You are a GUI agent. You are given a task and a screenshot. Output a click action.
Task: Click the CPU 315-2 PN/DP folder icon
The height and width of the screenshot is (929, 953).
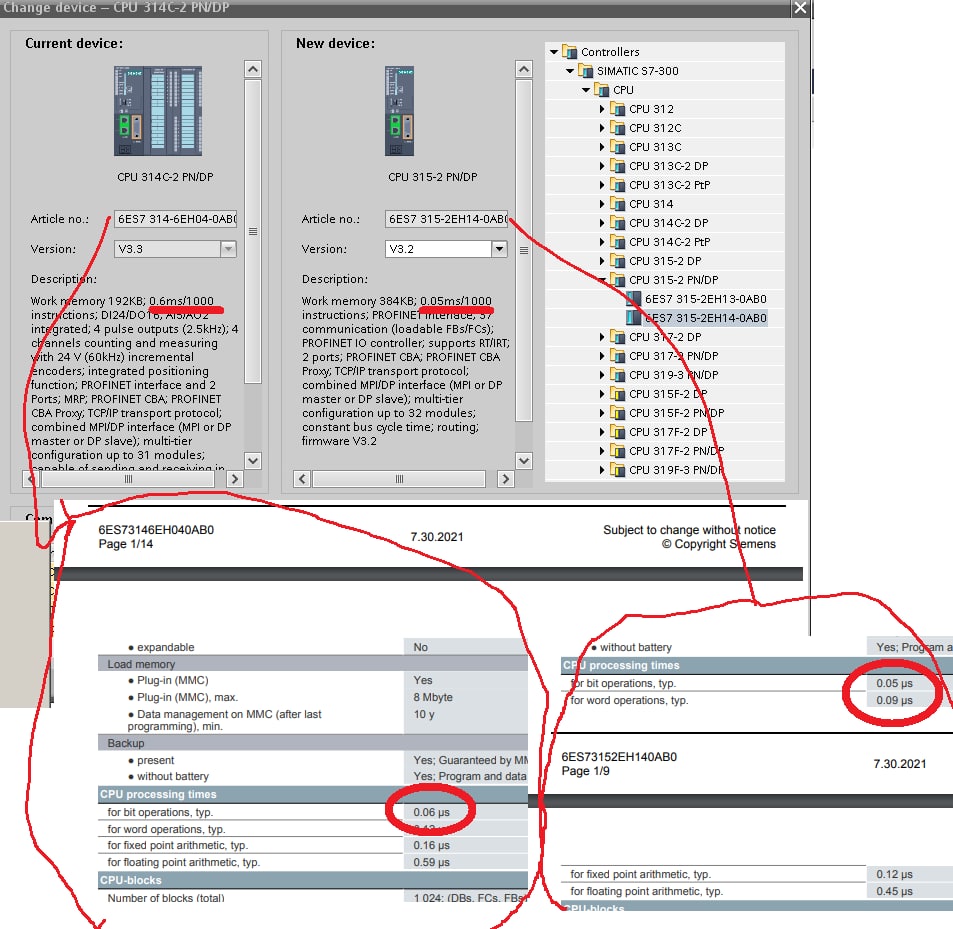[x=618, y=279]
